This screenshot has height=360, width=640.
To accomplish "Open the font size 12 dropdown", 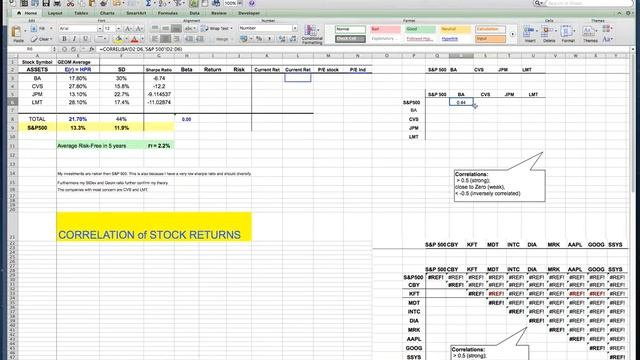I will pyautogui.click(x=119, y=28).
